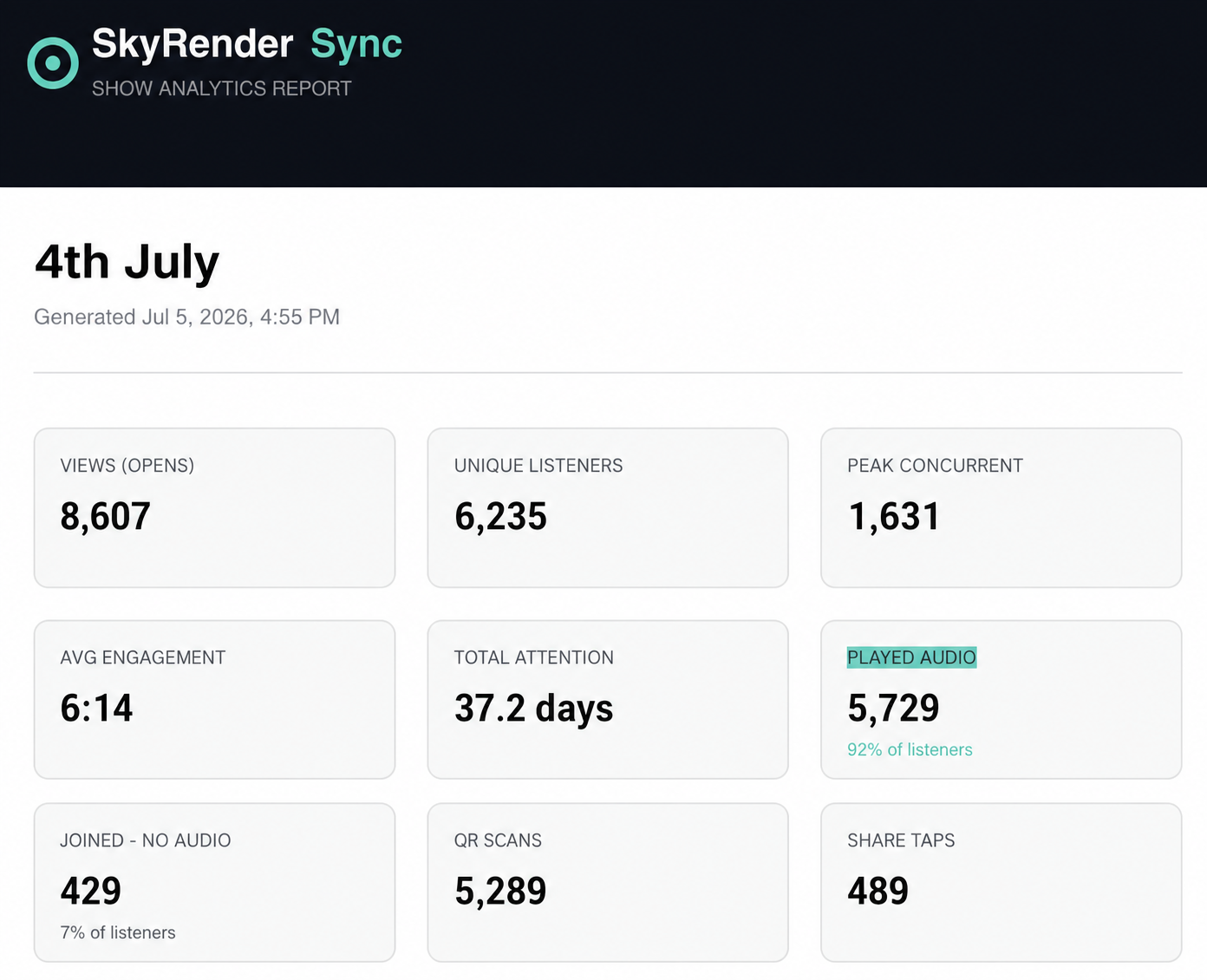
Task: Click the 429 joined value
Action: (x=91, y=892)
